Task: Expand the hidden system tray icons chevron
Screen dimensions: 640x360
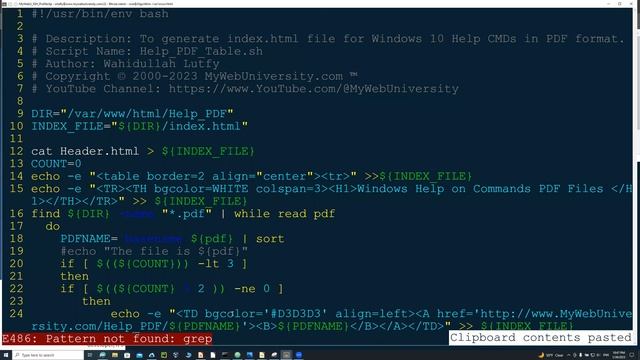Action: tap(569, 355)
